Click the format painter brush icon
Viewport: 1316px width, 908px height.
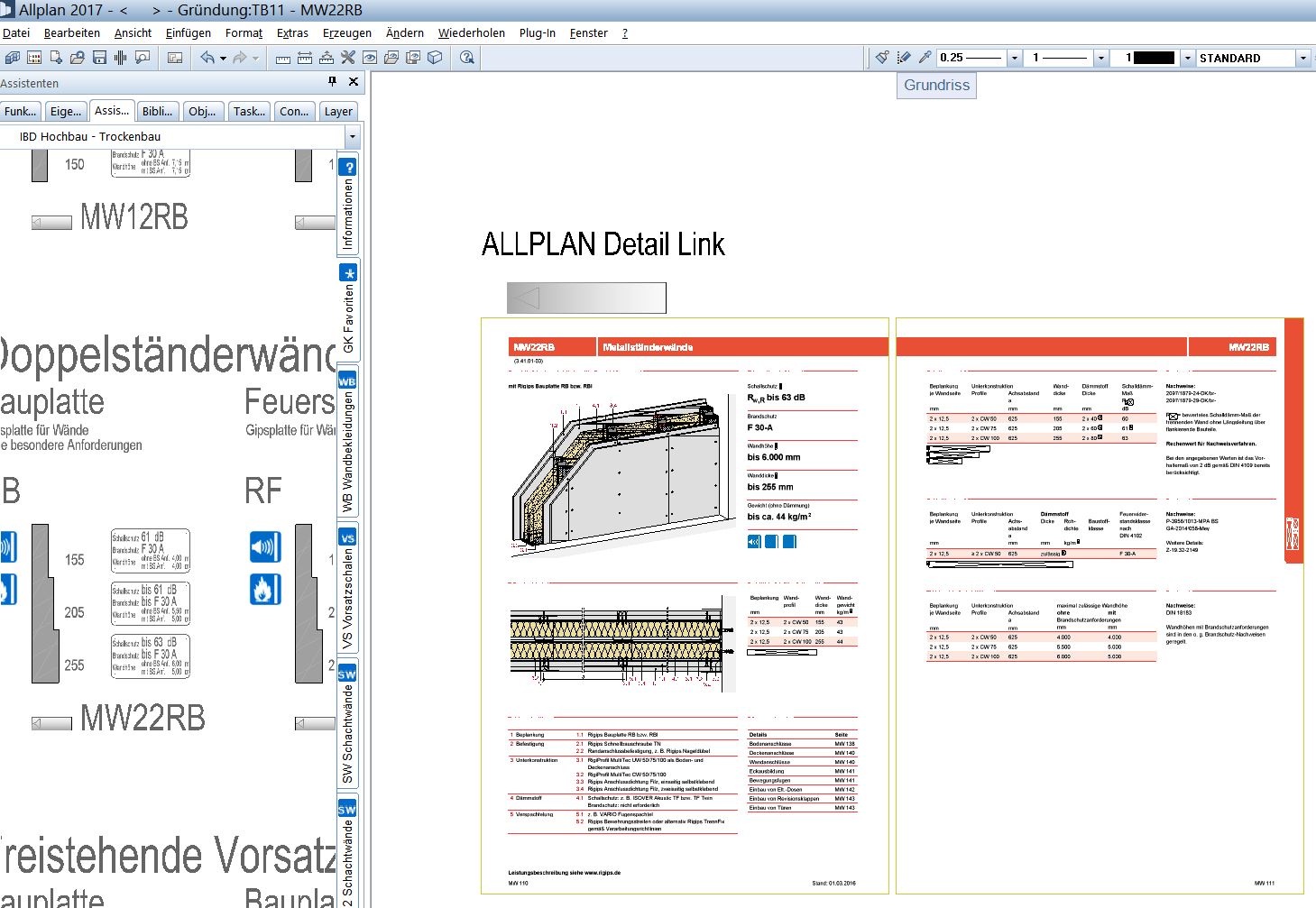click(882, 58)
